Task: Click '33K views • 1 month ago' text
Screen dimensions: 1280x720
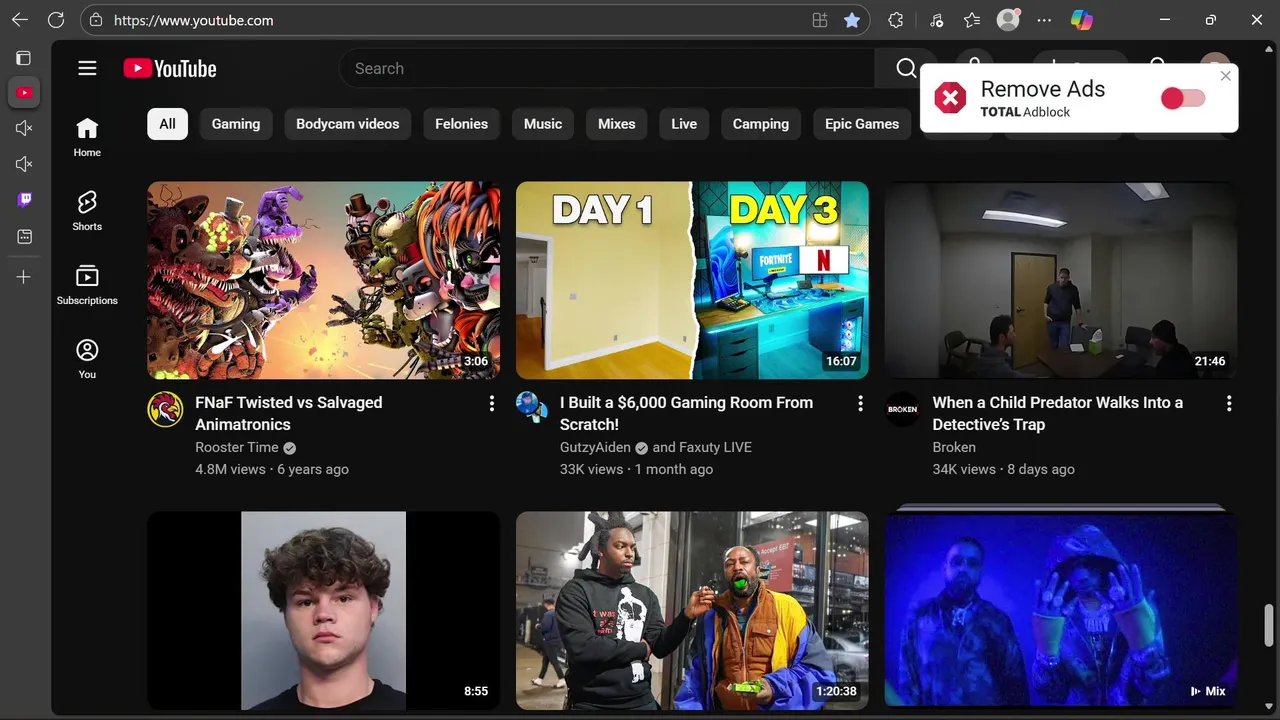Action: pyautogui.click(x=637, y=469)
